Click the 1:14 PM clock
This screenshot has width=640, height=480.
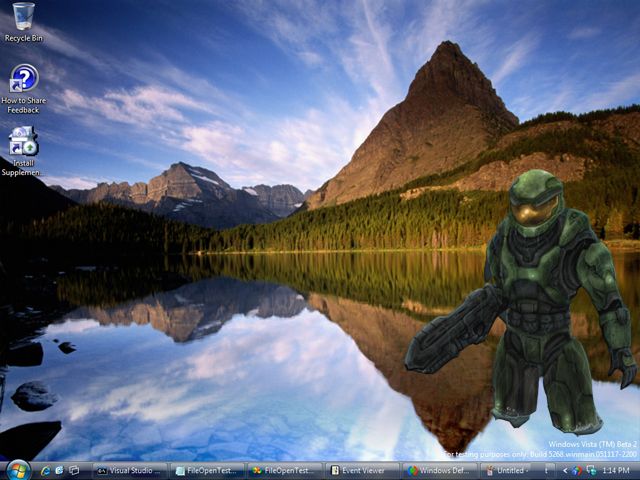click(x=616, y=471)
